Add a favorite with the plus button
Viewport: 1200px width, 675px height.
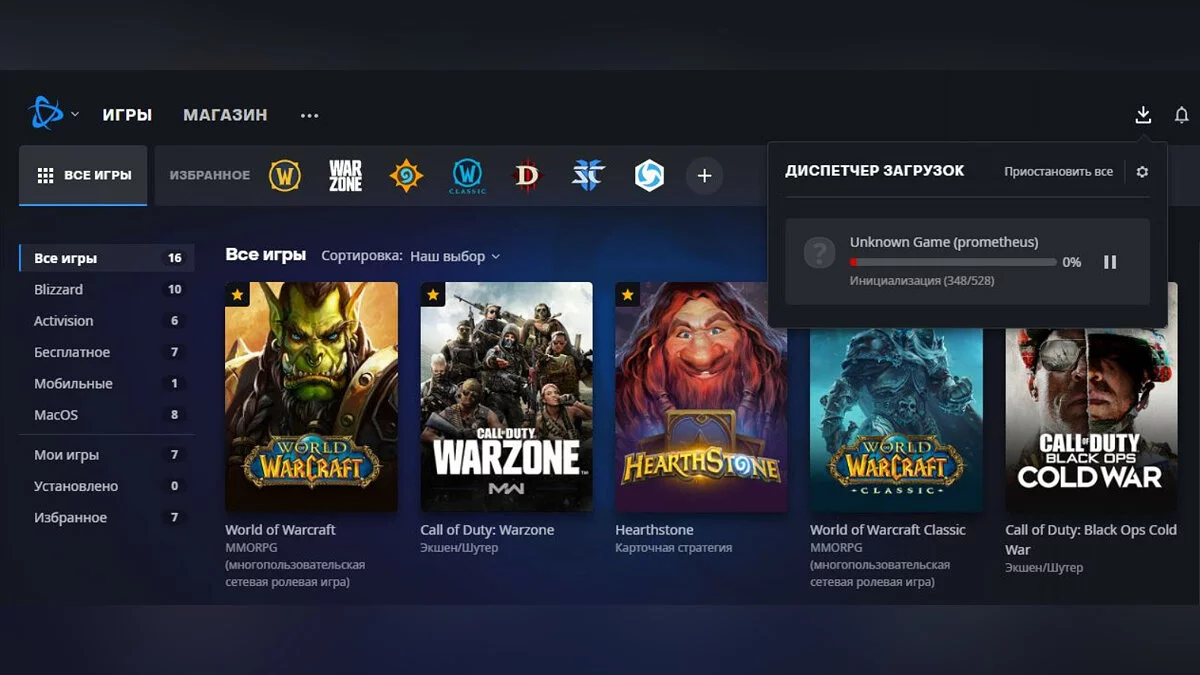pyautogui.click(x=704, y=176)
